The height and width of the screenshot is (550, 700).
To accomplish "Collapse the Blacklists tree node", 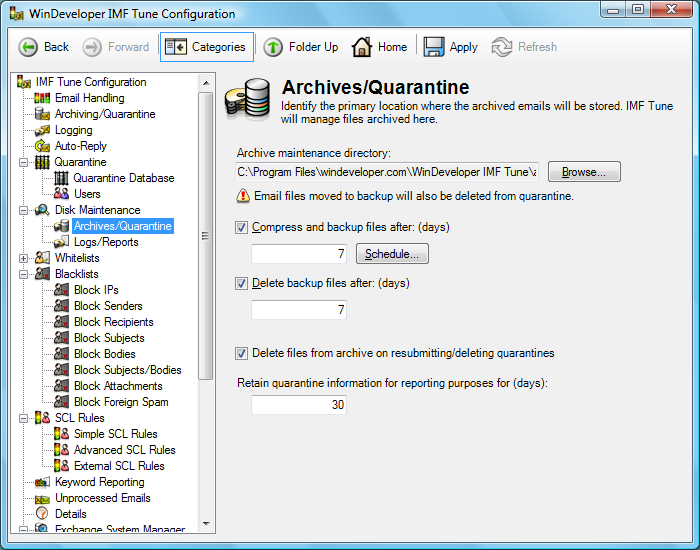I will click(x=24, y=275).
